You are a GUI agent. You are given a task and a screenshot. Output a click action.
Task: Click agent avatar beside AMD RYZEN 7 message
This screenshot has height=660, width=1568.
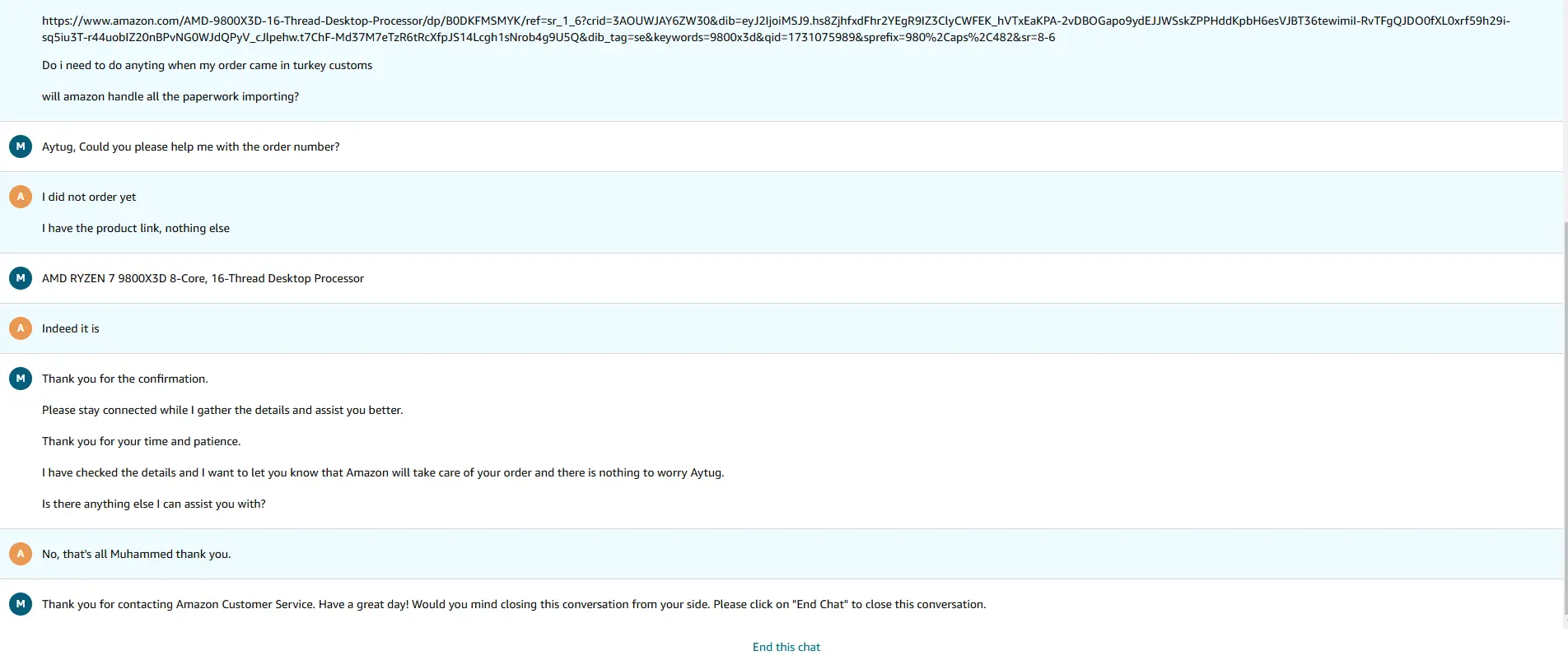[21, 278]
